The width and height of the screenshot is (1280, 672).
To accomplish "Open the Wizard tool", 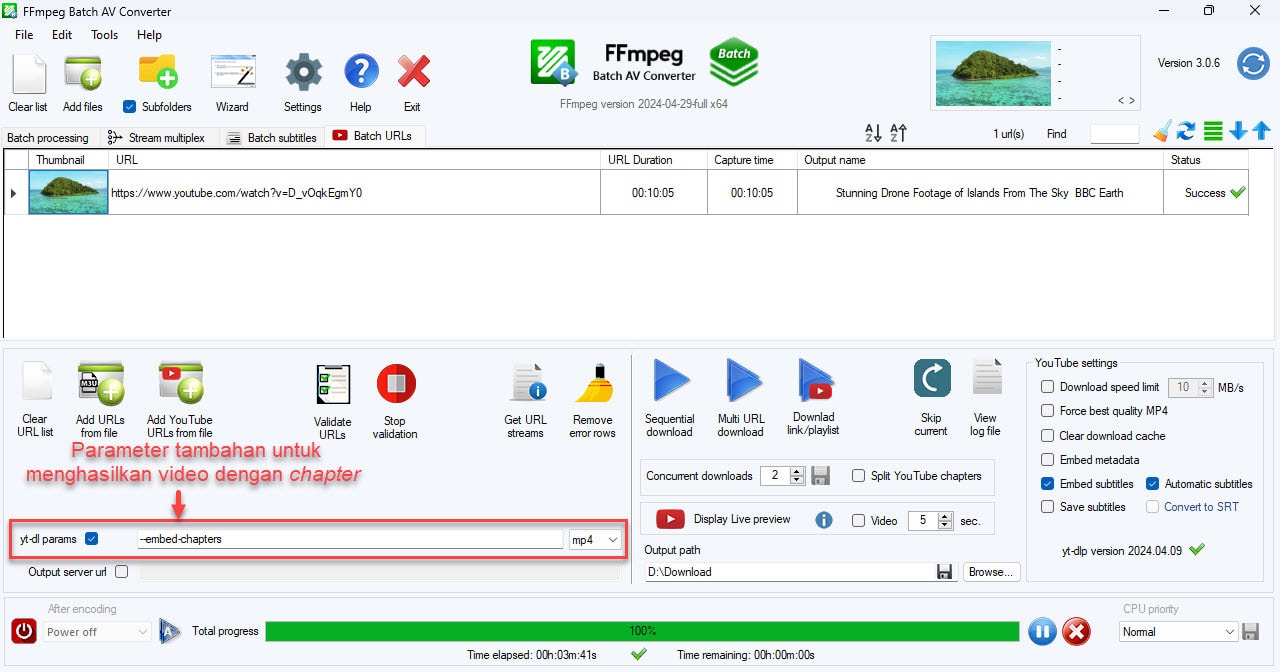I will [x=232, y=74].
